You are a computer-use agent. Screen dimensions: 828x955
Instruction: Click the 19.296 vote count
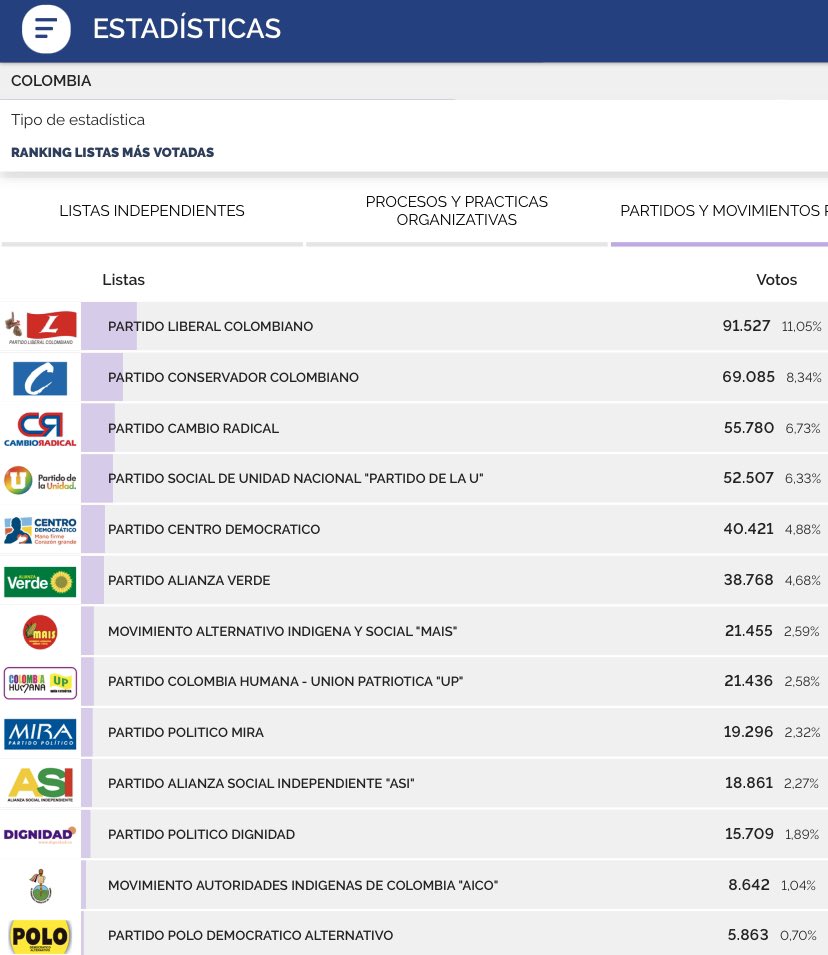[x=748, y=732]
